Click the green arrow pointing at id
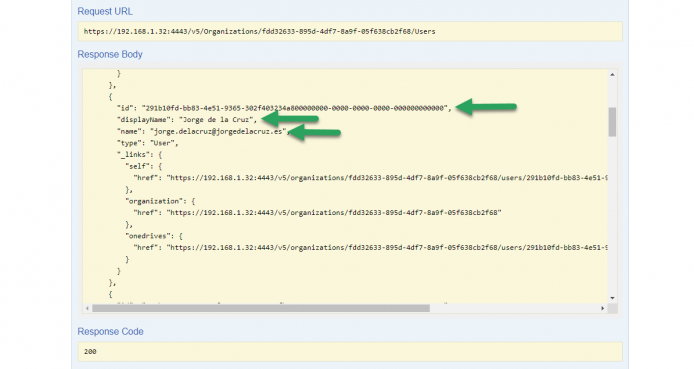The width and height of the screenshot is (694, 369). pos(486,107)
